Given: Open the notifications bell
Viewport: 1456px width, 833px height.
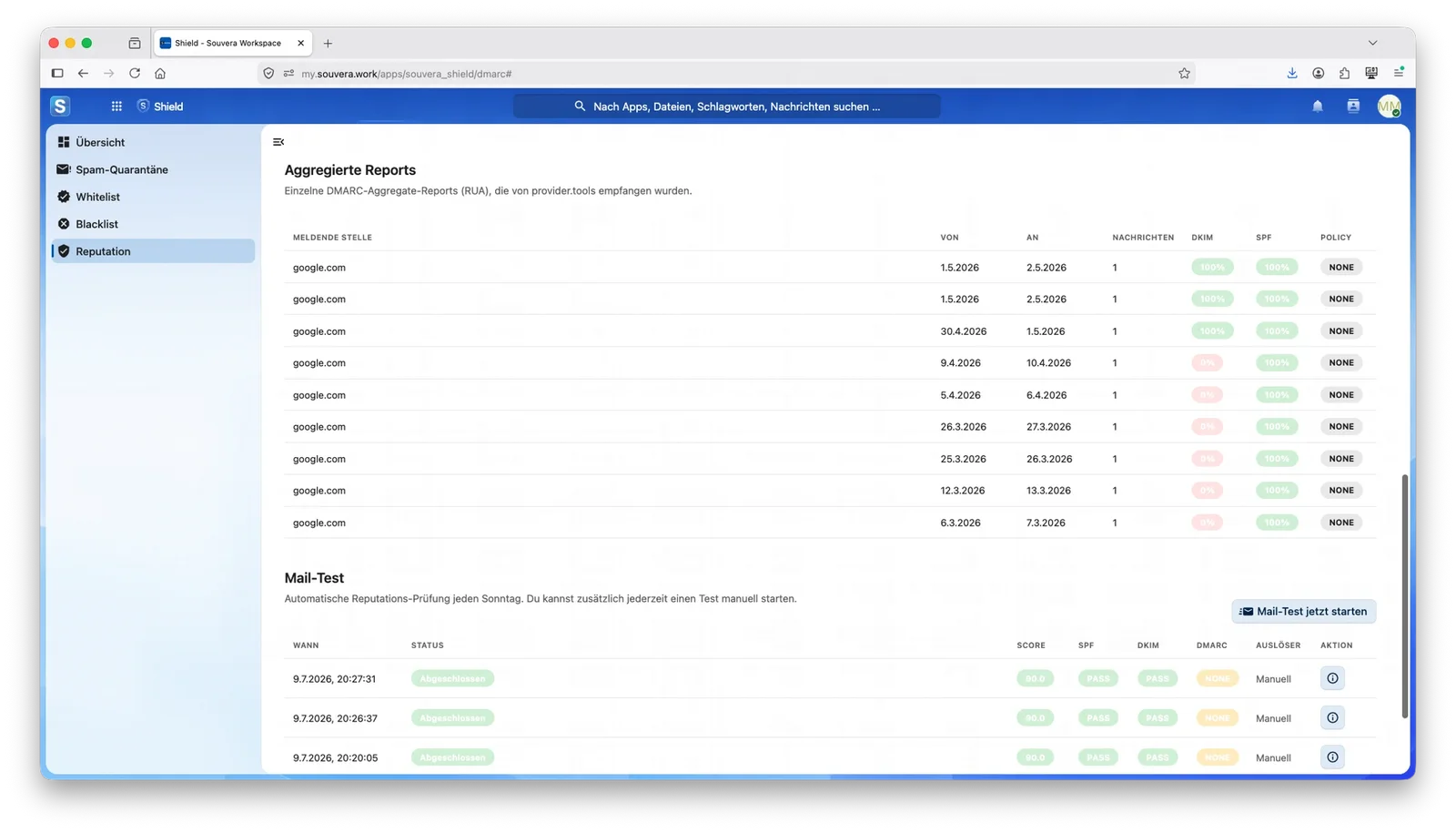Looking at the screenshot, I should [x=1317, y=107].
